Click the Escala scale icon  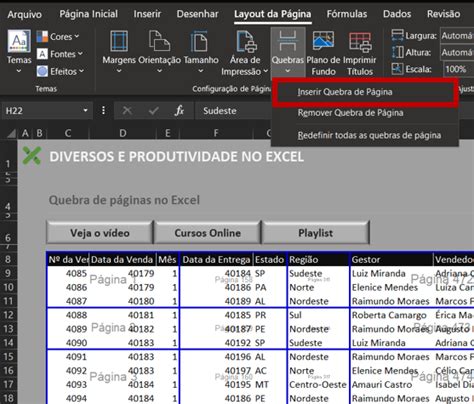coord(397,69)
